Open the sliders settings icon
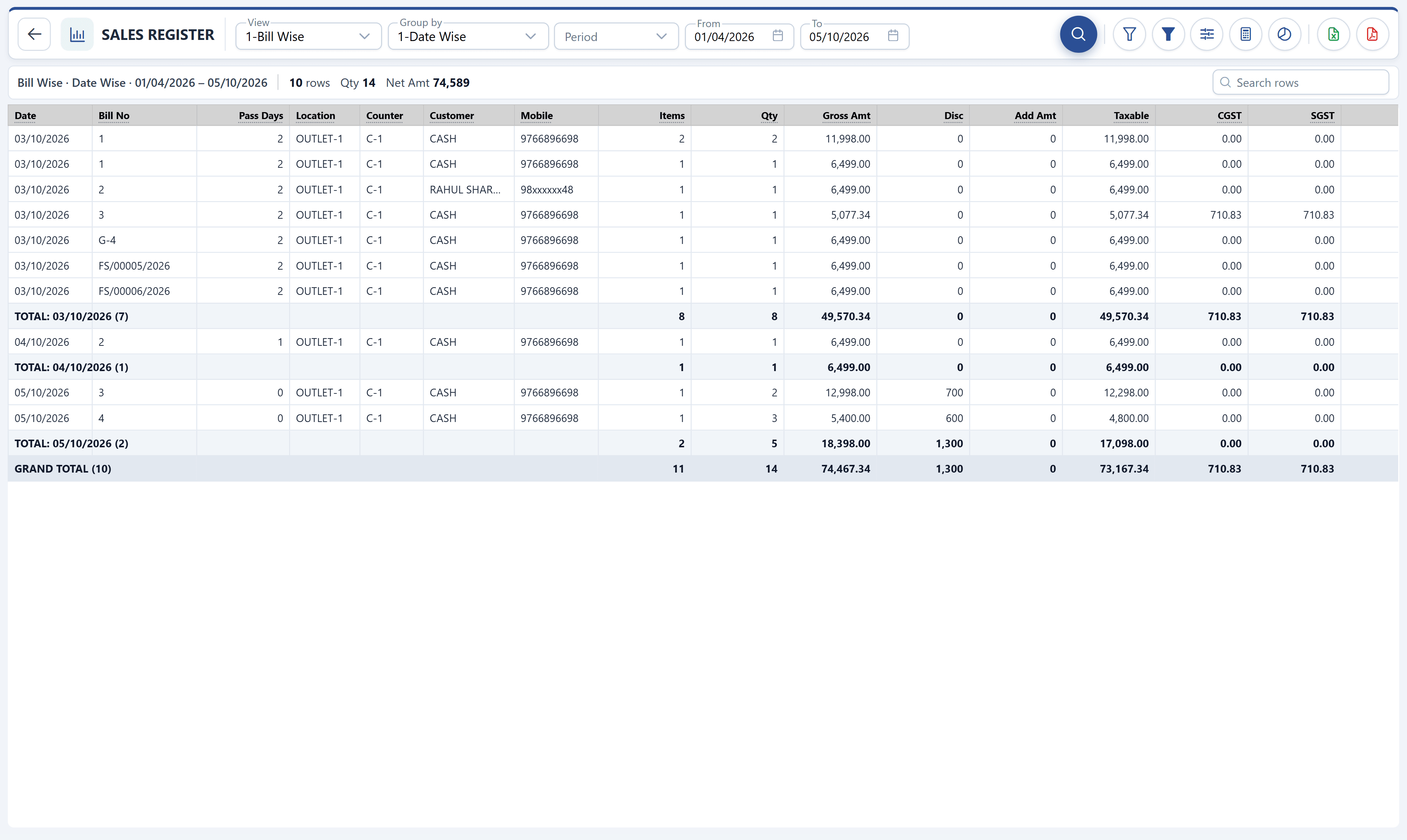Image resolution: width=1407 pixels, height=840 pixels. click(1207, 34)
